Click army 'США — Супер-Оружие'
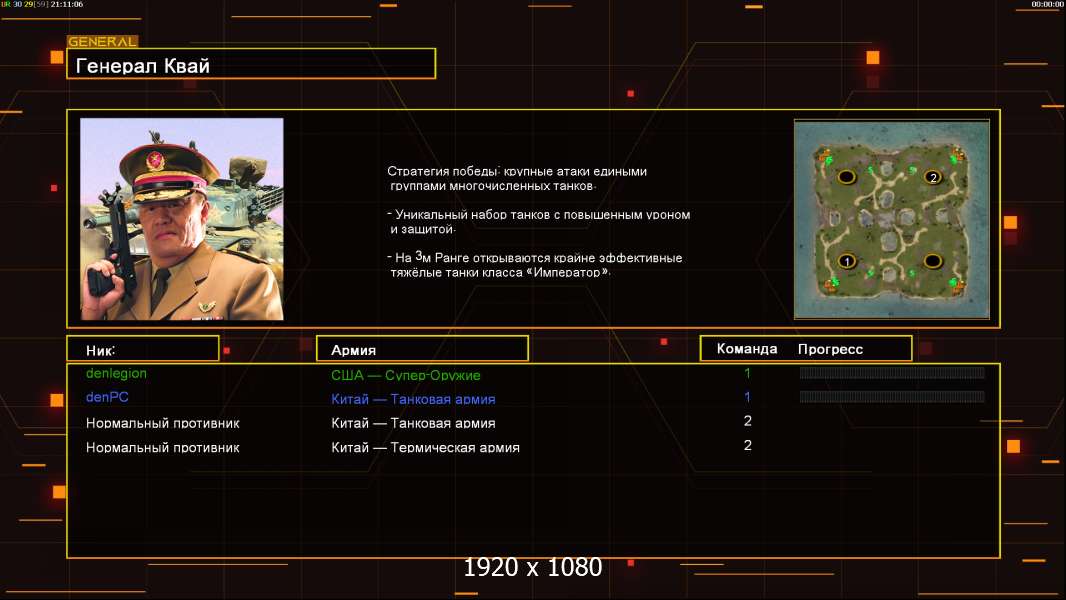 tap(405, 375)
